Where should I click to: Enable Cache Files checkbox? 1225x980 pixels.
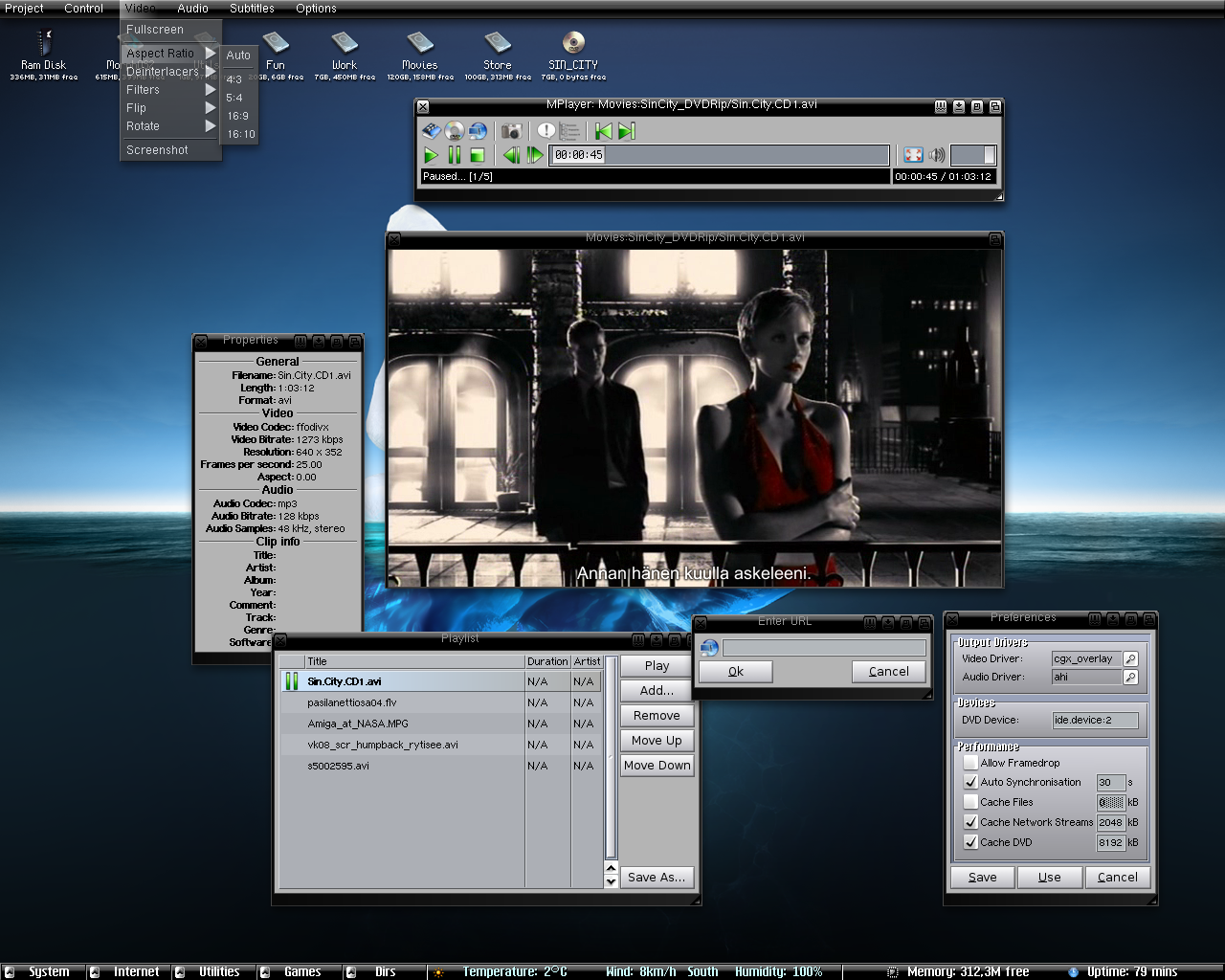click(970, 802)
